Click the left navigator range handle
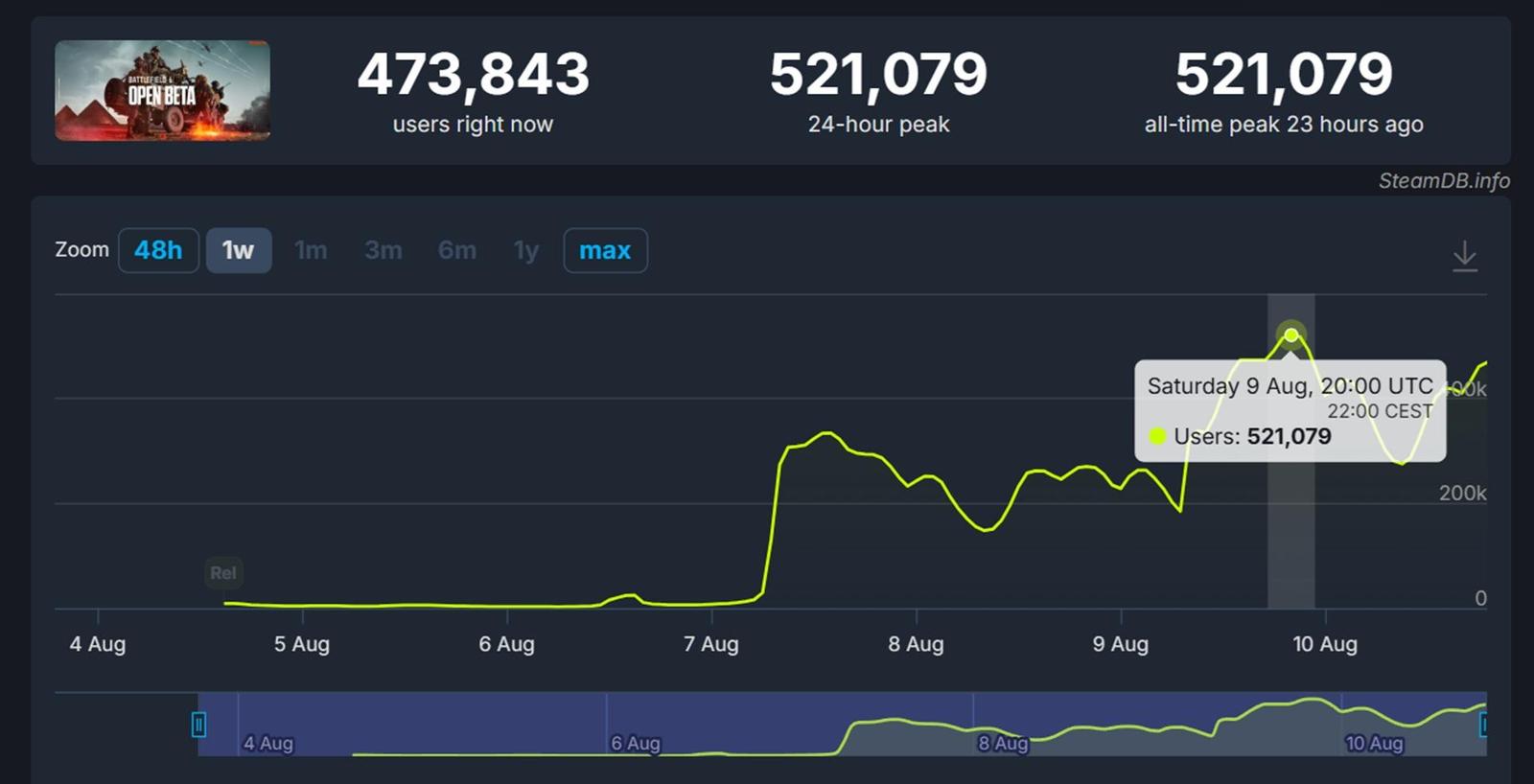 [198, 725]
